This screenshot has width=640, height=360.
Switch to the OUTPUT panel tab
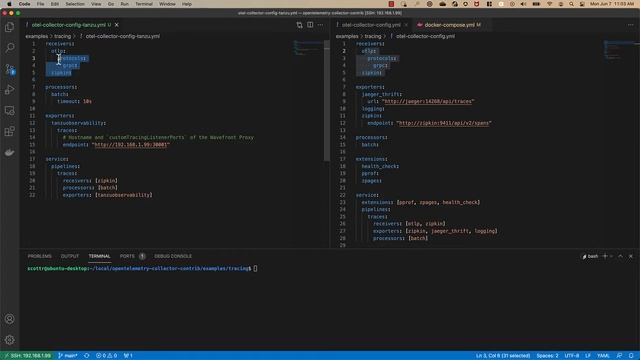click(70, 256)
